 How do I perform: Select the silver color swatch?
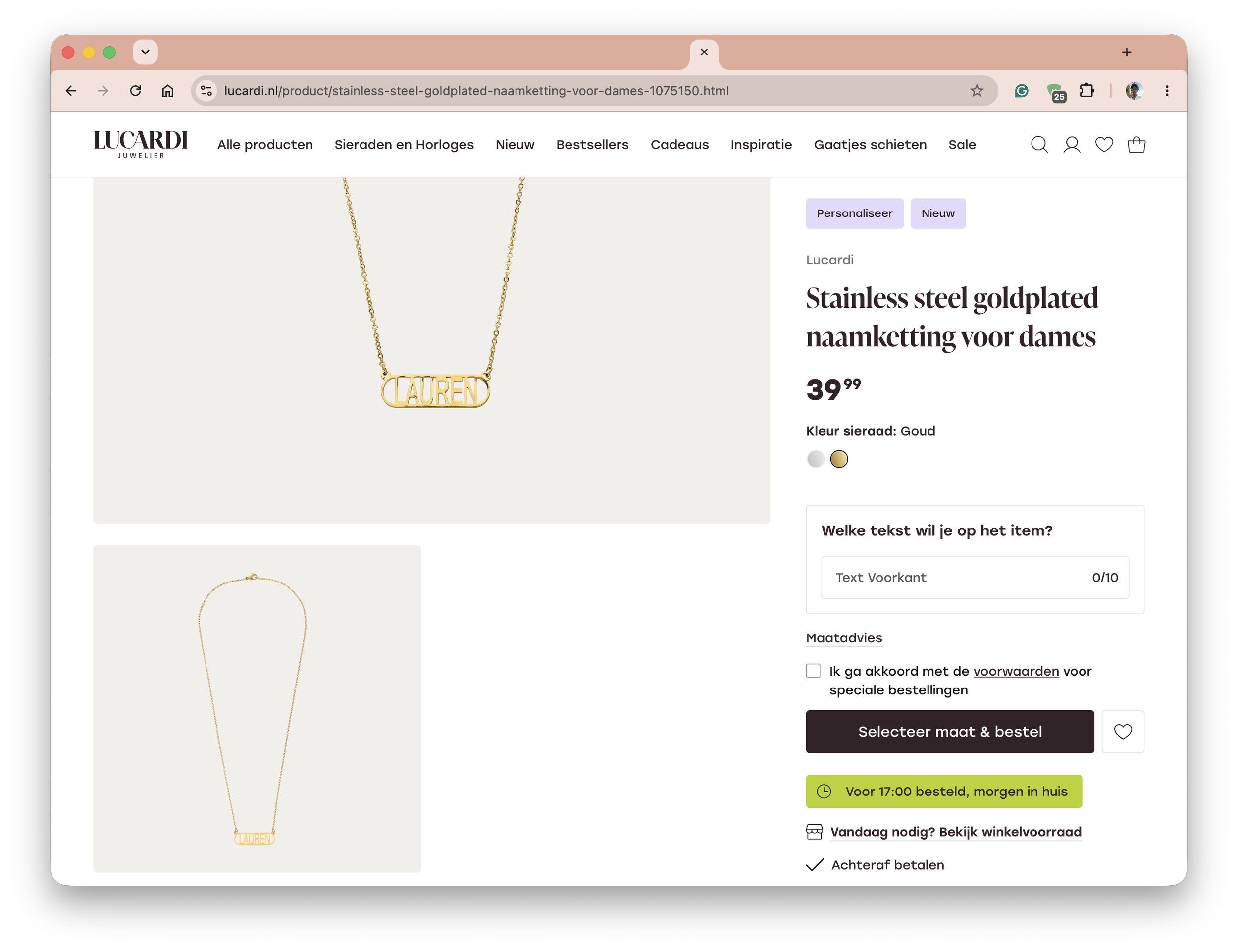pos(815,459)
